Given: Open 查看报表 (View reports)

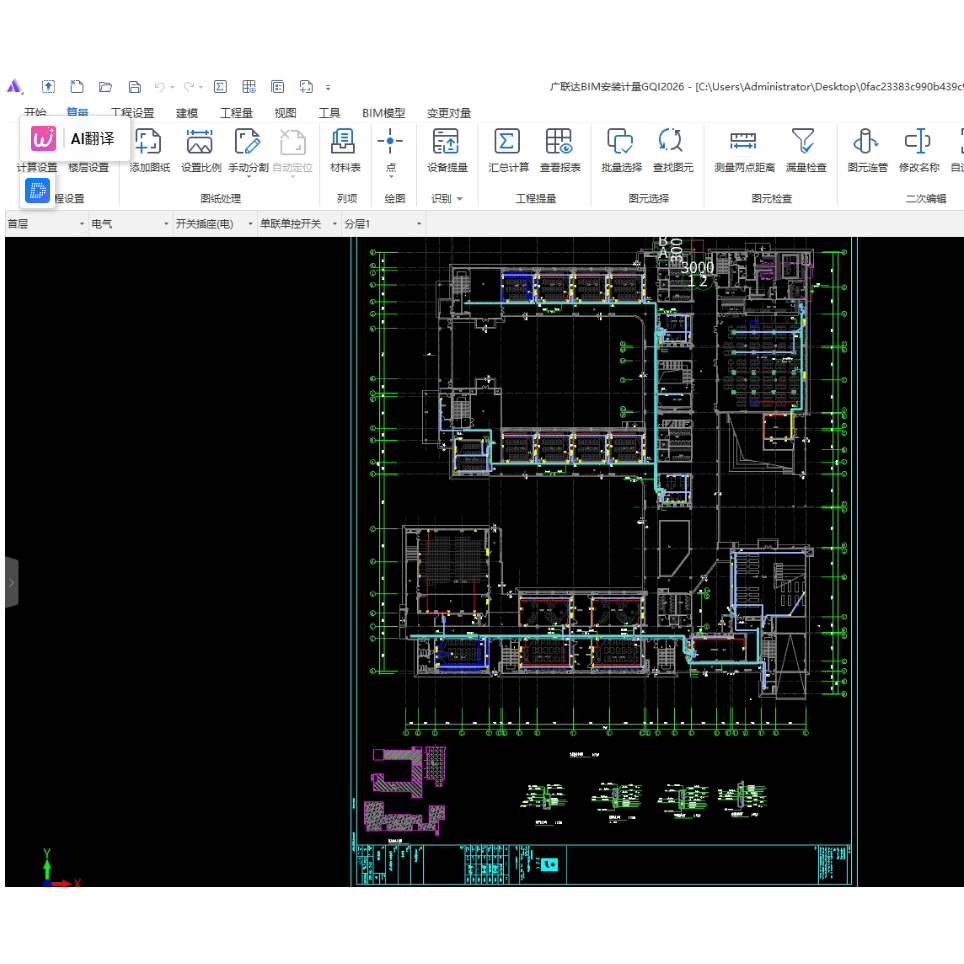Looking at the screenshot, I should click(559, 151).
